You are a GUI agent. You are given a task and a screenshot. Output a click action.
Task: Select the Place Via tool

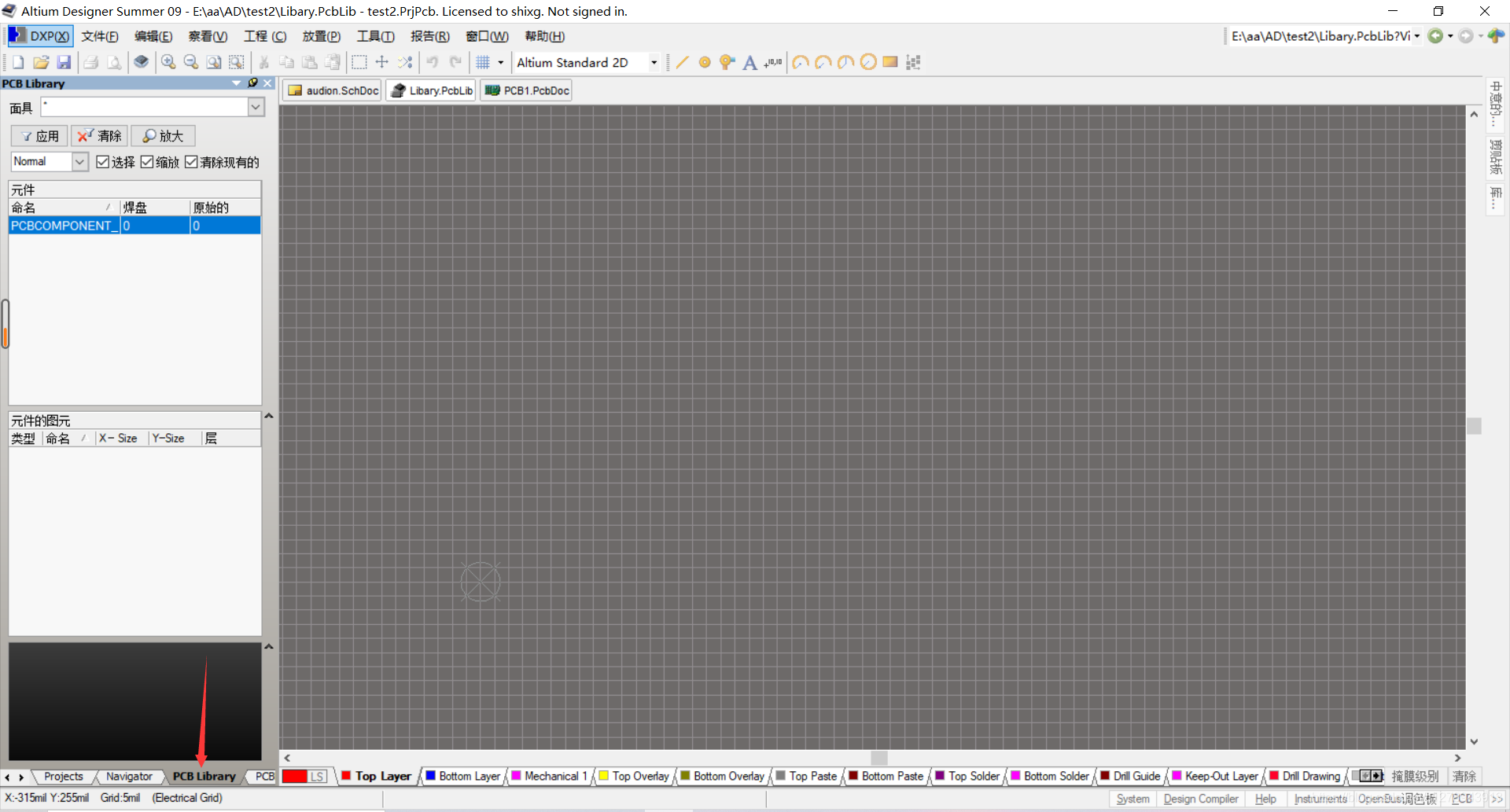tap(727, 63)
